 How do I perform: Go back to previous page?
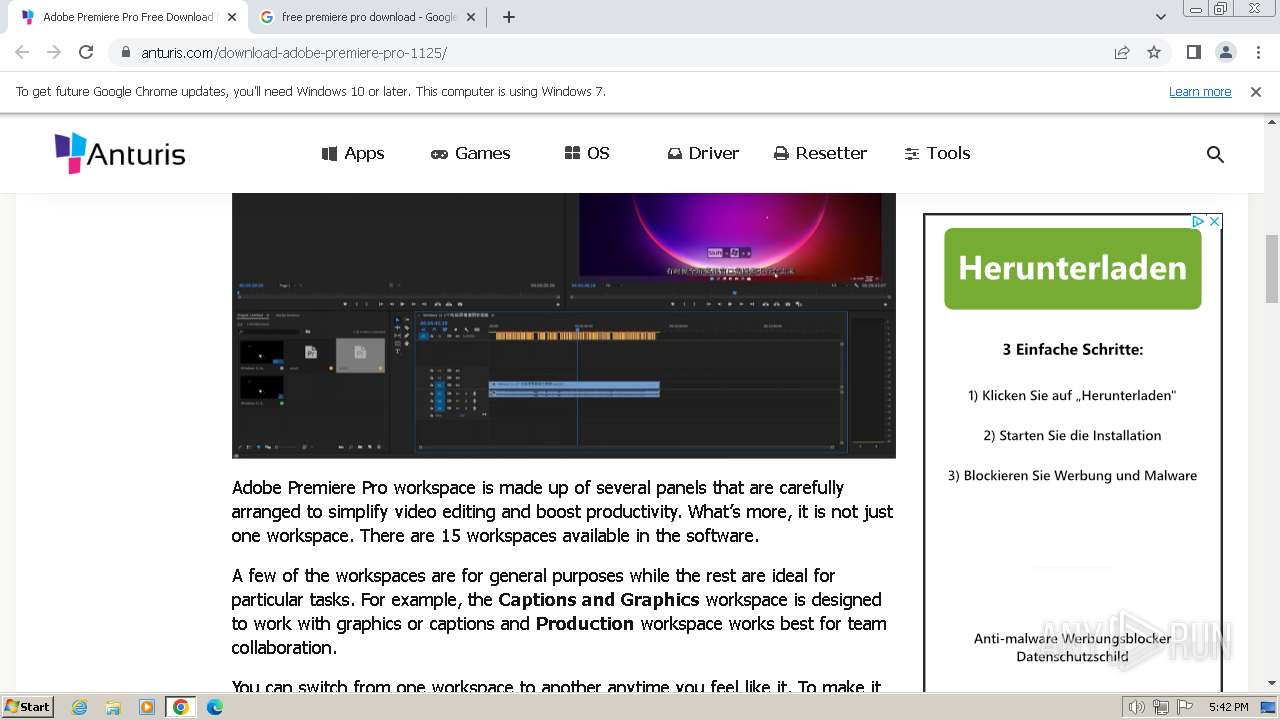(22, 52)
